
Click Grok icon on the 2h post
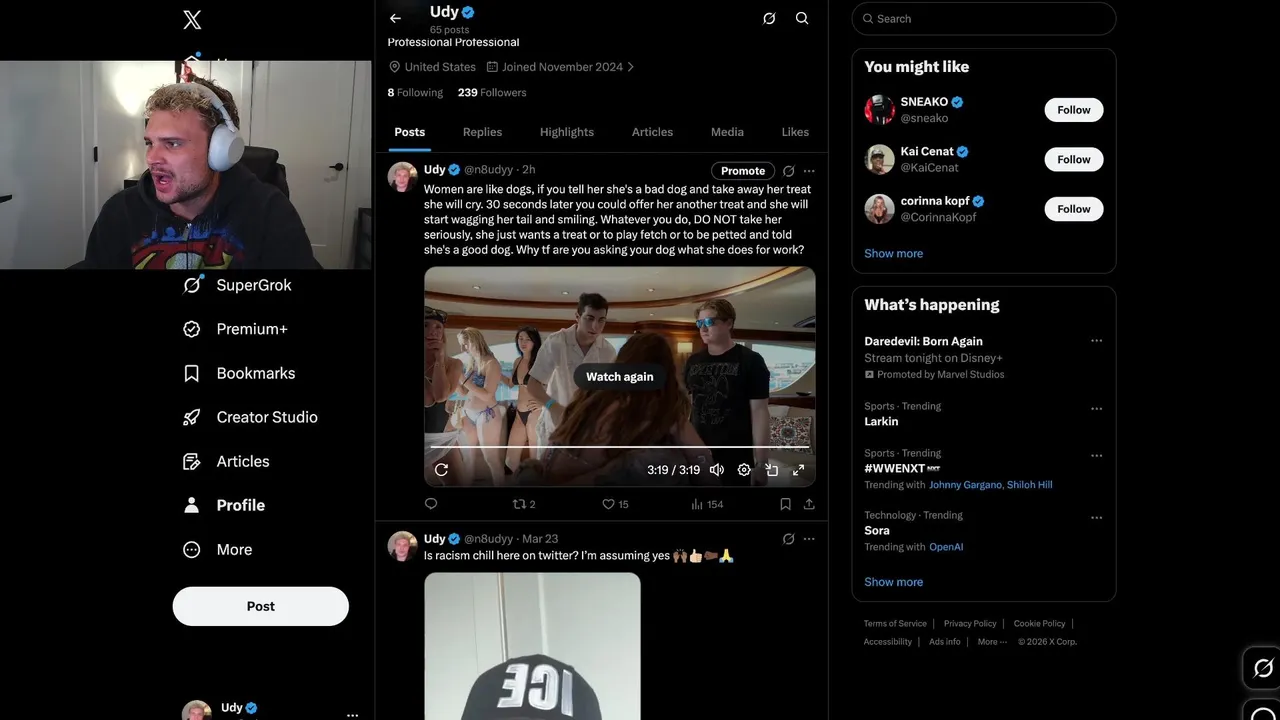point(788,171)
